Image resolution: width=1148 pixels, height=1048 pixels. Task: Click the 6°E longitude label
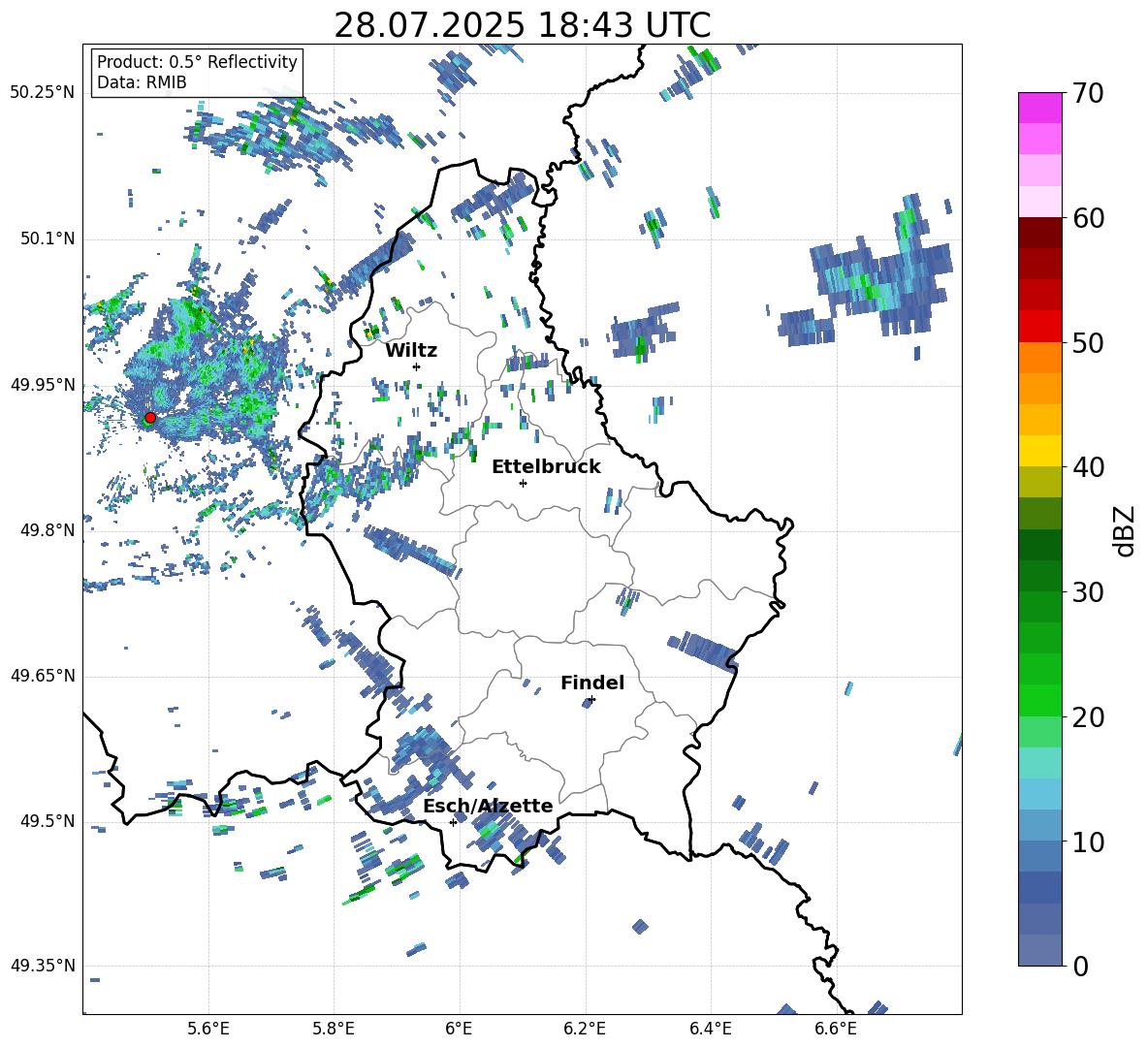coord(459,1029)
